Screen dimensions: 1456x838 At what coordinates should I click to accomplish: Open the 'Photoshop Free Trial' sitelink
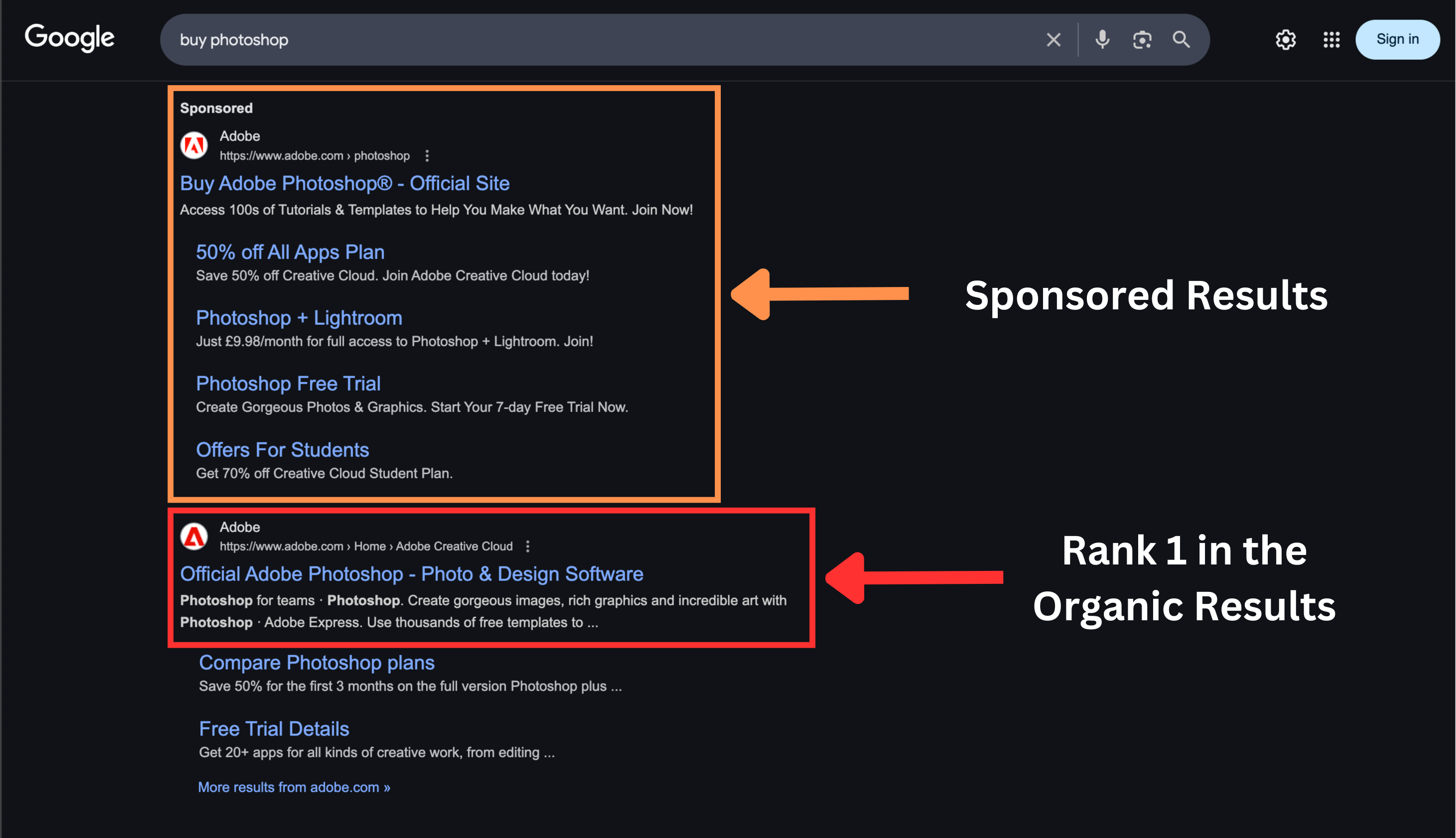tap(288, 384)
